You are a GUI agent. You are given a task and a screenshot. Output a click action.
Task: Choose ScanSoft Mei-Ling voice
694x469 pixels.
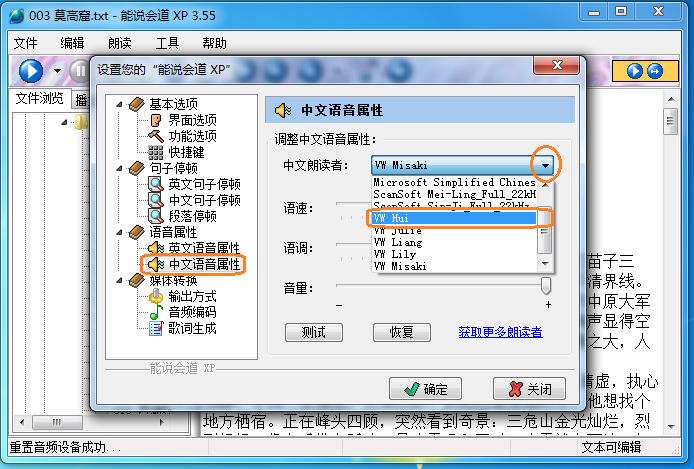click(455, 194)
